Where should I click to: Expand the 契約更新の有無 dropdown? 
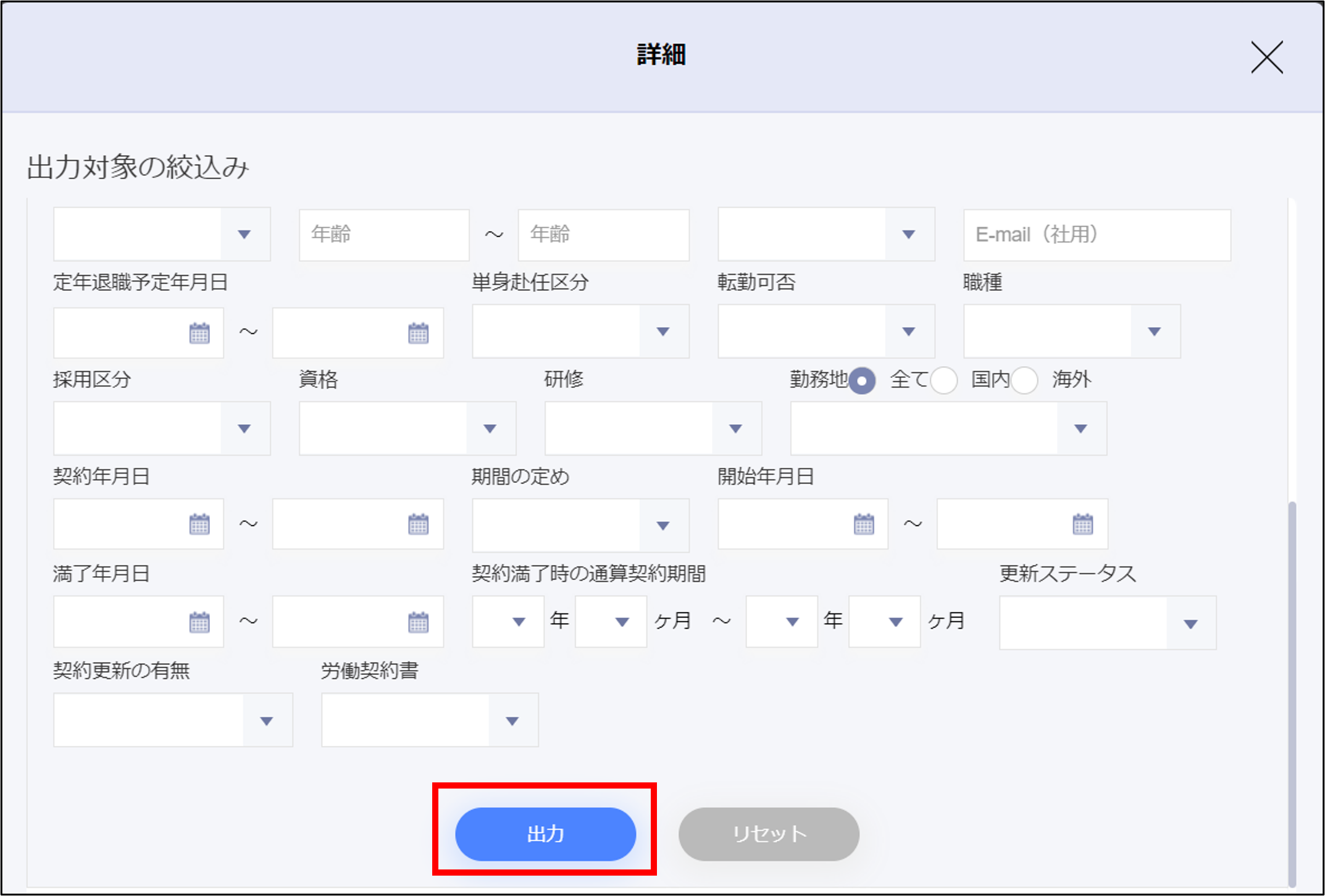coord(266,721)
